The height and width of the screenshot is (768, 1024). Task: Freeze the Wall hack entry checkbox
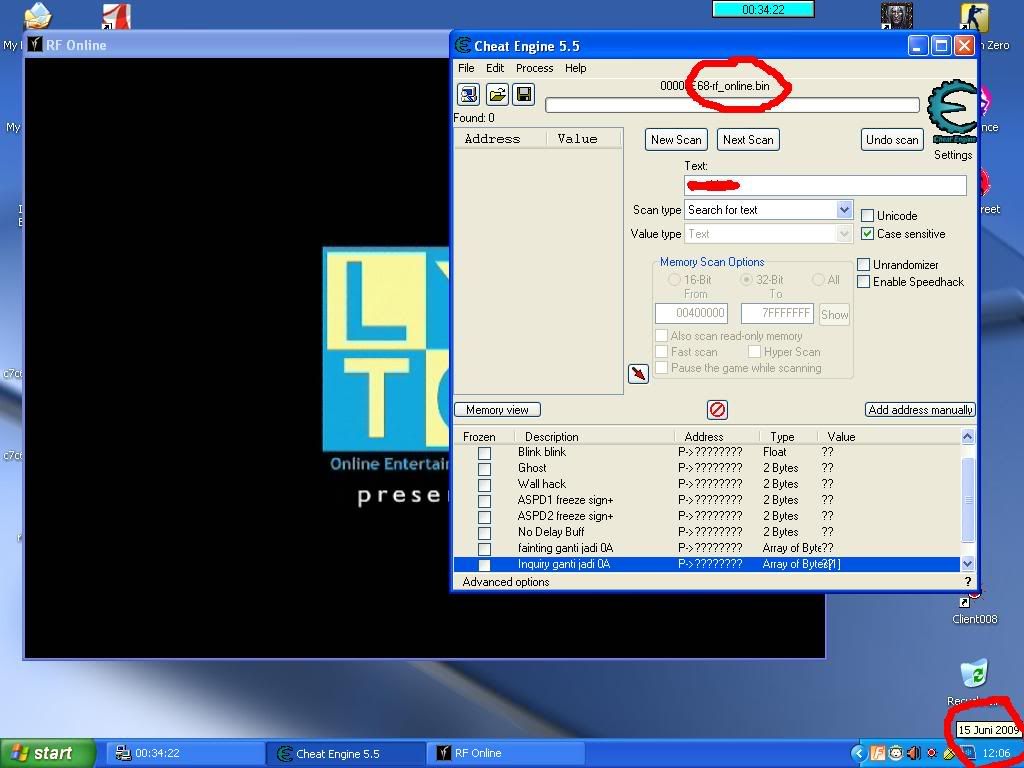click(x=484, y=485)
